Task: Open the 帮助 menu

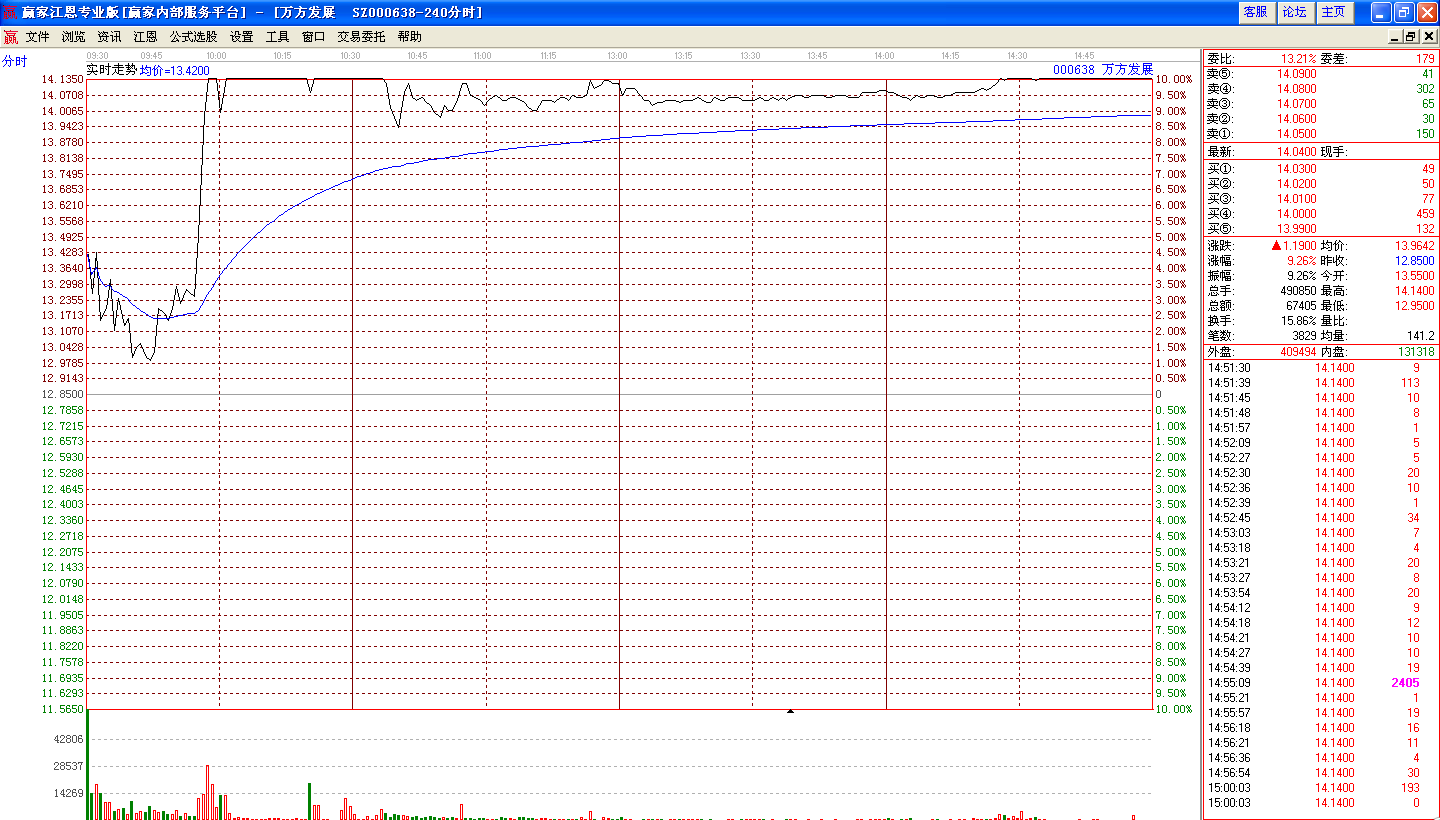Action: click(x=410, y=37)
